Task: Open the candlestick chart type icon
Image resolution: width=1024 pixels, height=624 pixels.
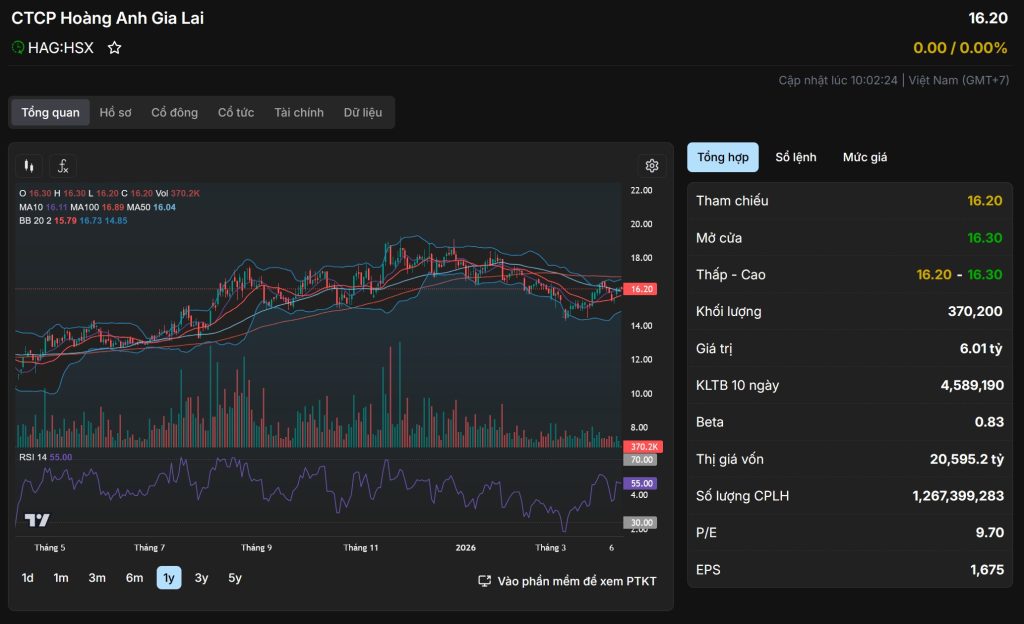Action: pos(29,166)
